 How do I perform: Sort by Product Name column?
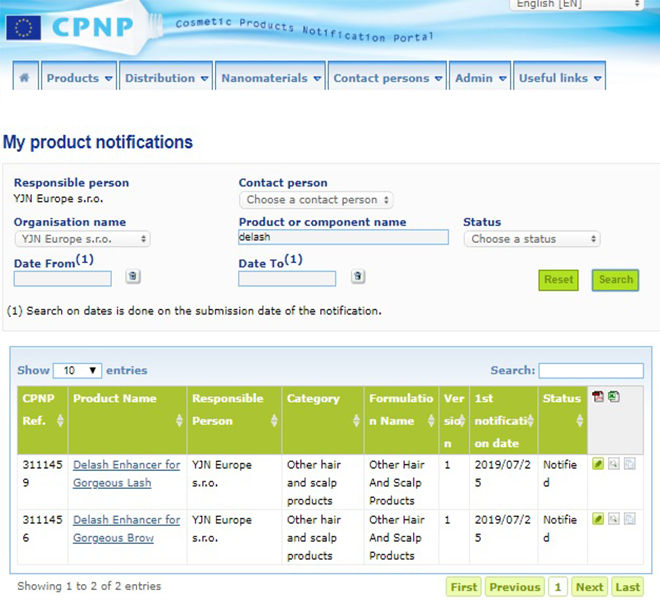(x=127, y=420)
